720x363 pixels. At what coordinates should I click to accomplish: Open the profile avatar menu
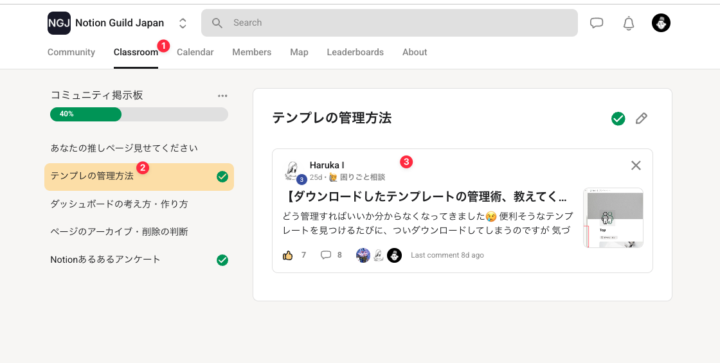coord(661,22)
